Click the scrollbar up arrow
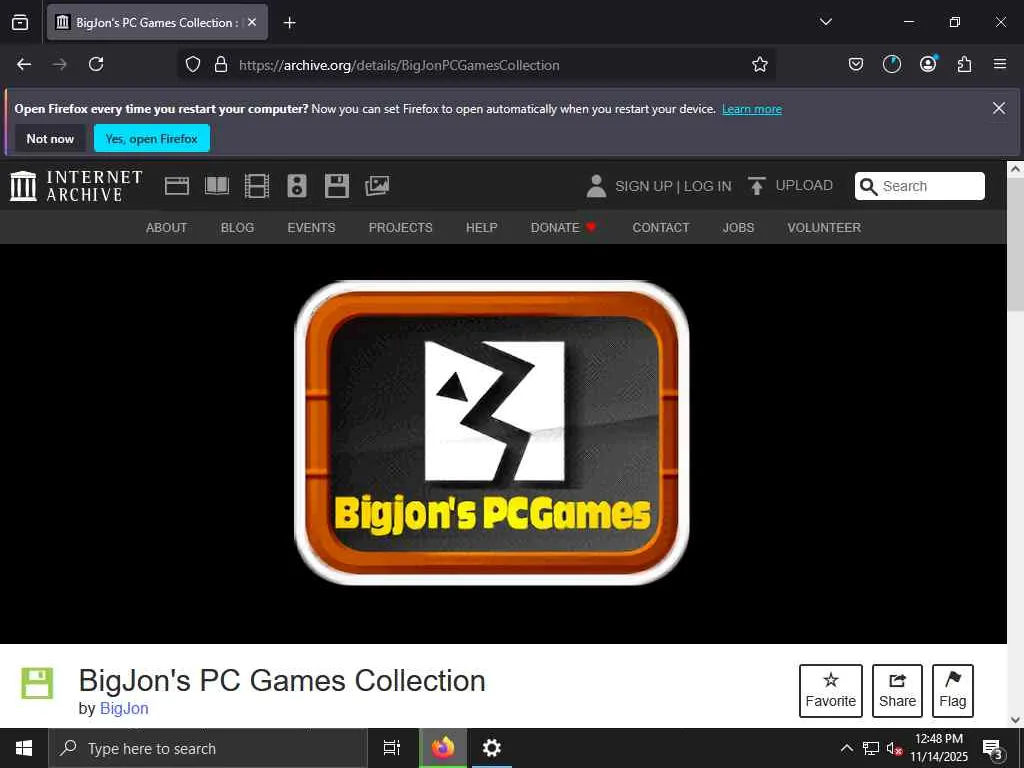 point(1015,168)
